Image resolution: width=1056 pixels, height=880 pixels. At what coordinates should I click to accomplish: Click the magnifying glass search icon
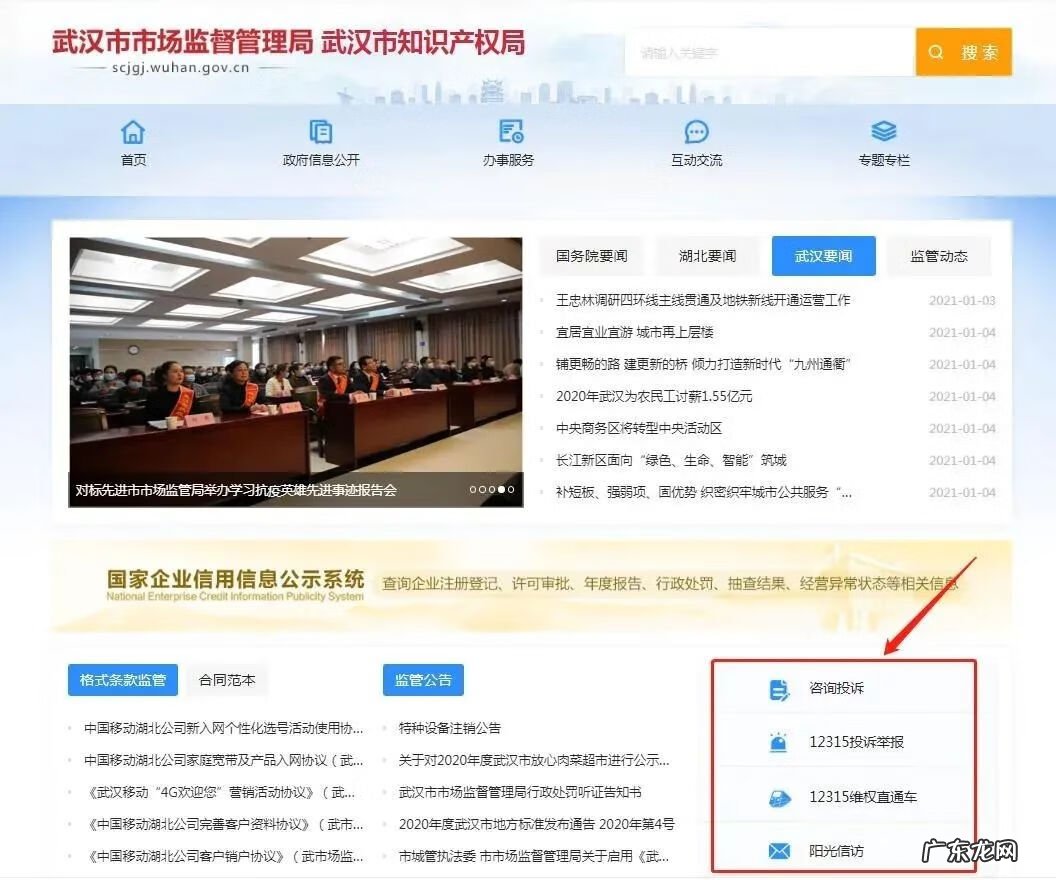coord(935,52)
